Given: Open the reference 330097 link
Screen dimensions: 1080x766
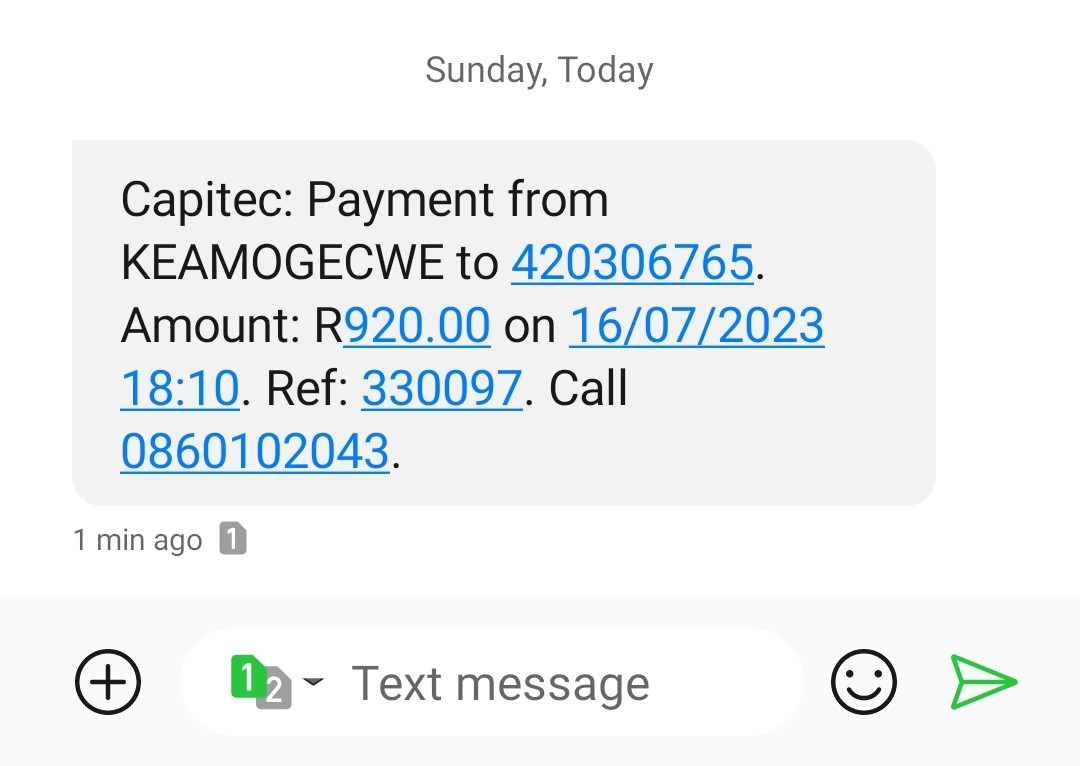Looking at the screenshot, I should (x=442, y=388).
